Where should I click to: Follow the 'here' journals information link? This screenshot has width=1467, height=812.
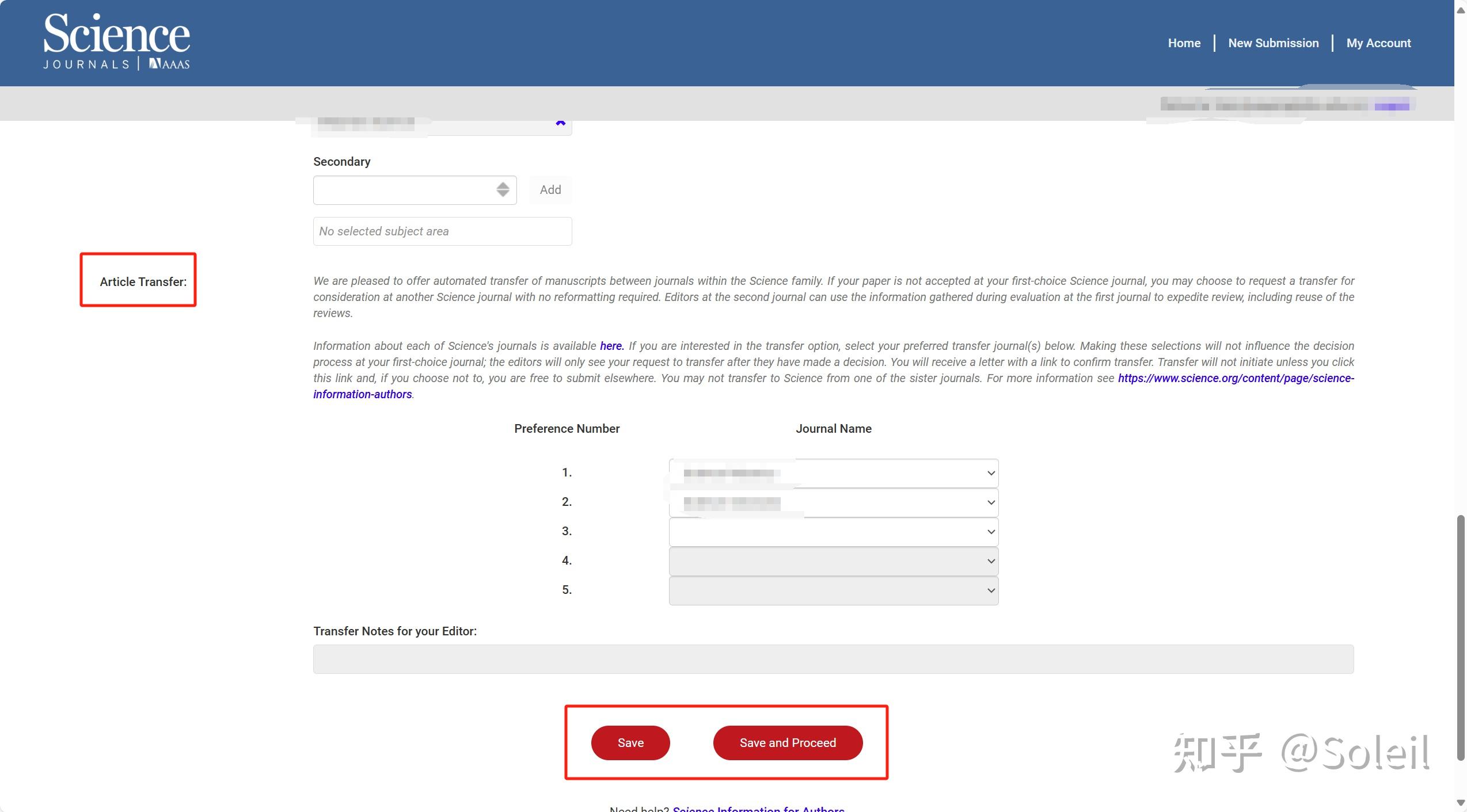pos(611,346)
